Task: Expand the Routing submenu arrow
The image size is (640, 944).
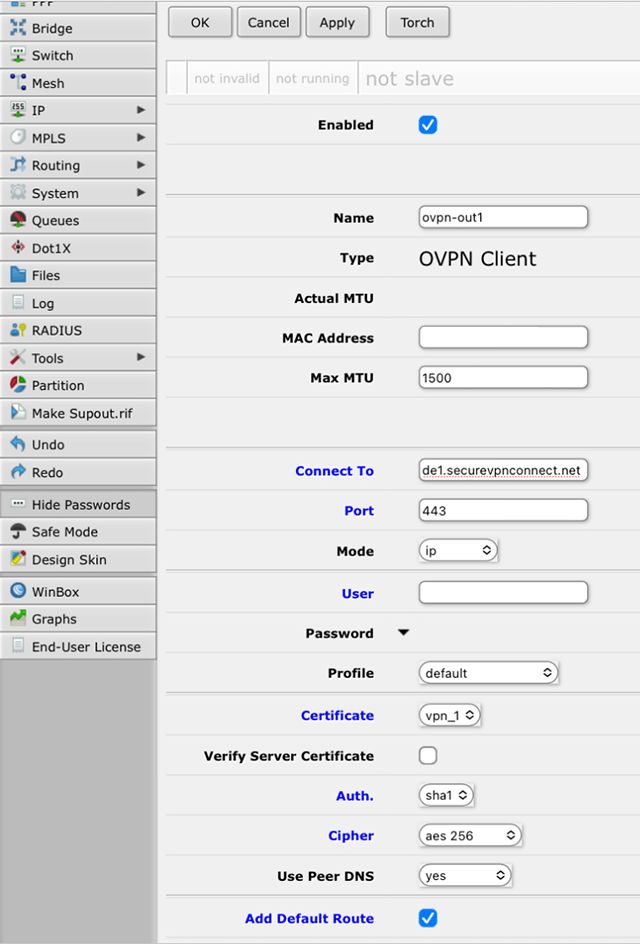Action: [141, 164]
